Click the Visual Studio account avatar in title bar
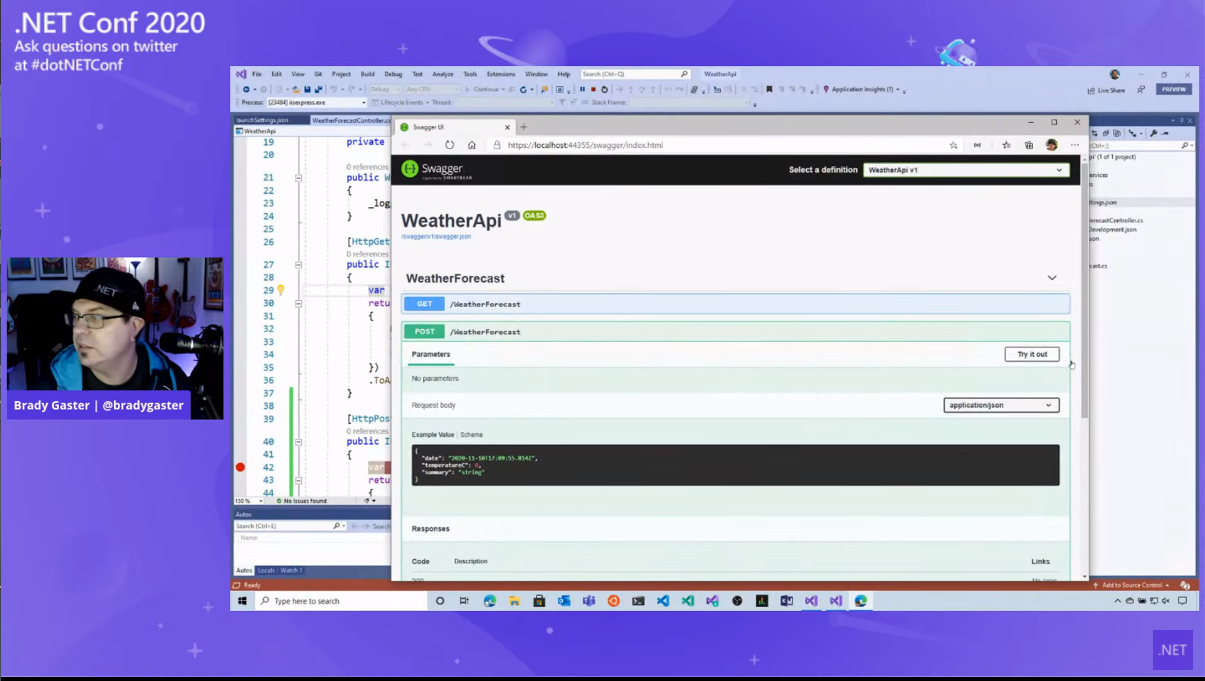Image resolution: width=1205 pixels, height=681 pixels. pyautogui.click(x=1114, y=74)
